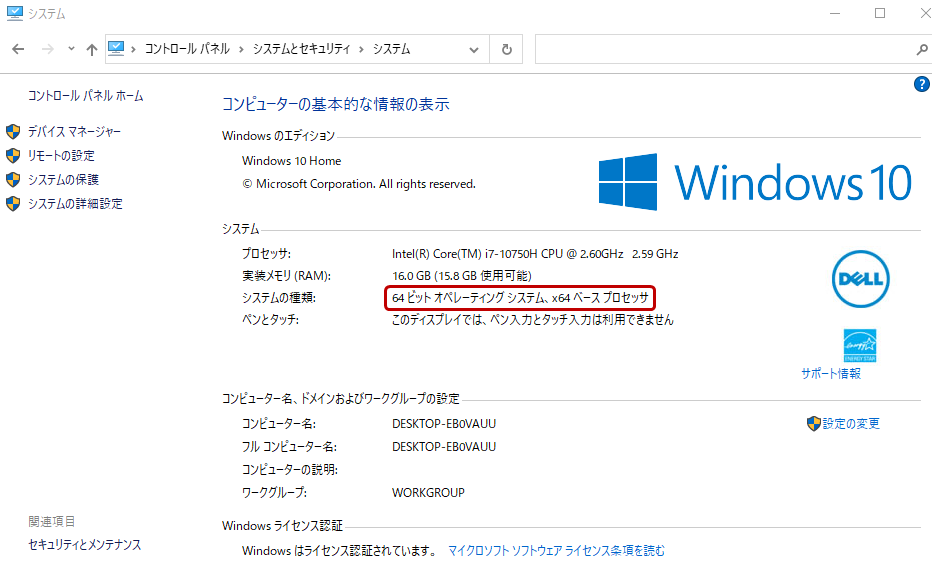Screen dimensions: 932x567
Task: Select the 64 ビット オペレーティング システム value
Action: pyautogui.click(x=520, y=298)
